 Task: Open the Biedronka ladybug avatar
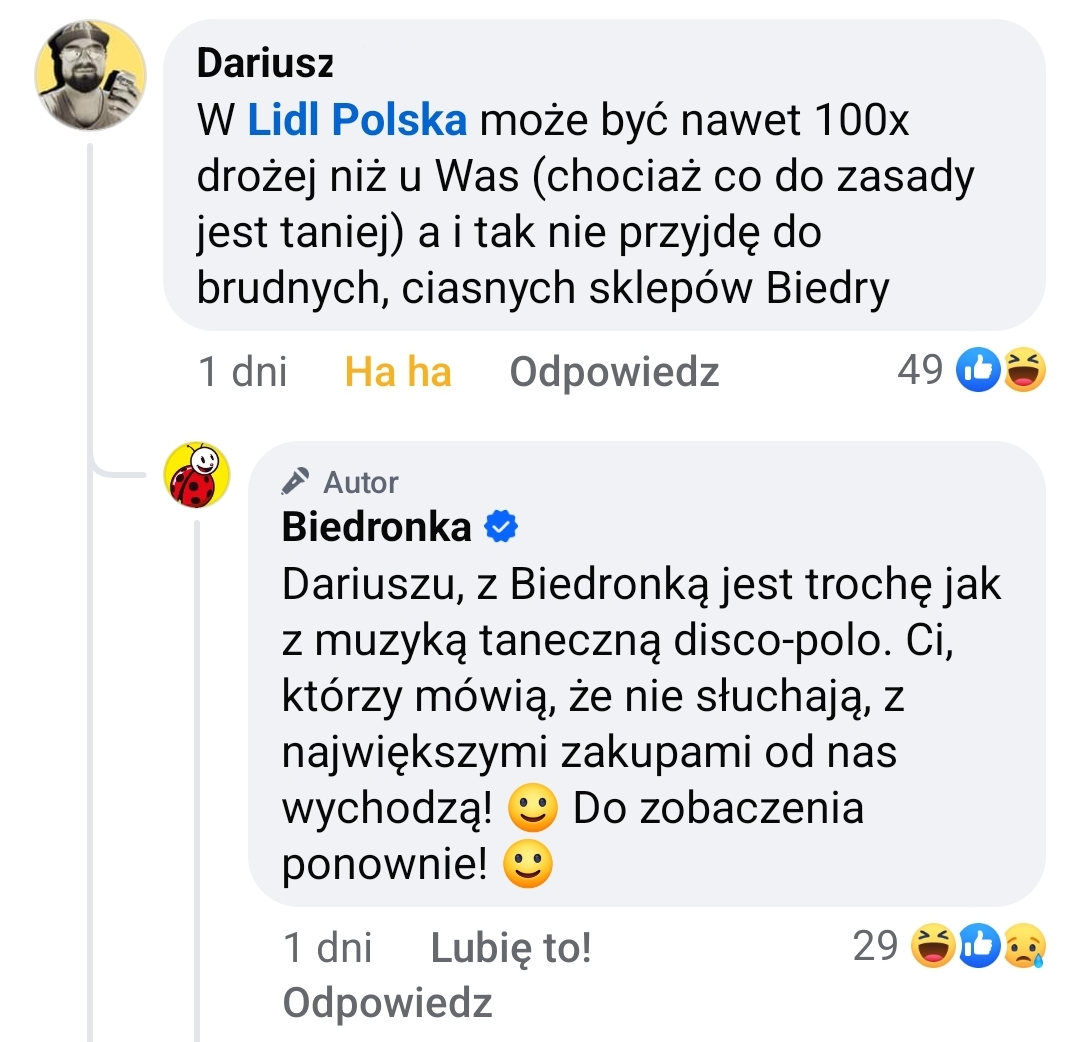point(196,475)
